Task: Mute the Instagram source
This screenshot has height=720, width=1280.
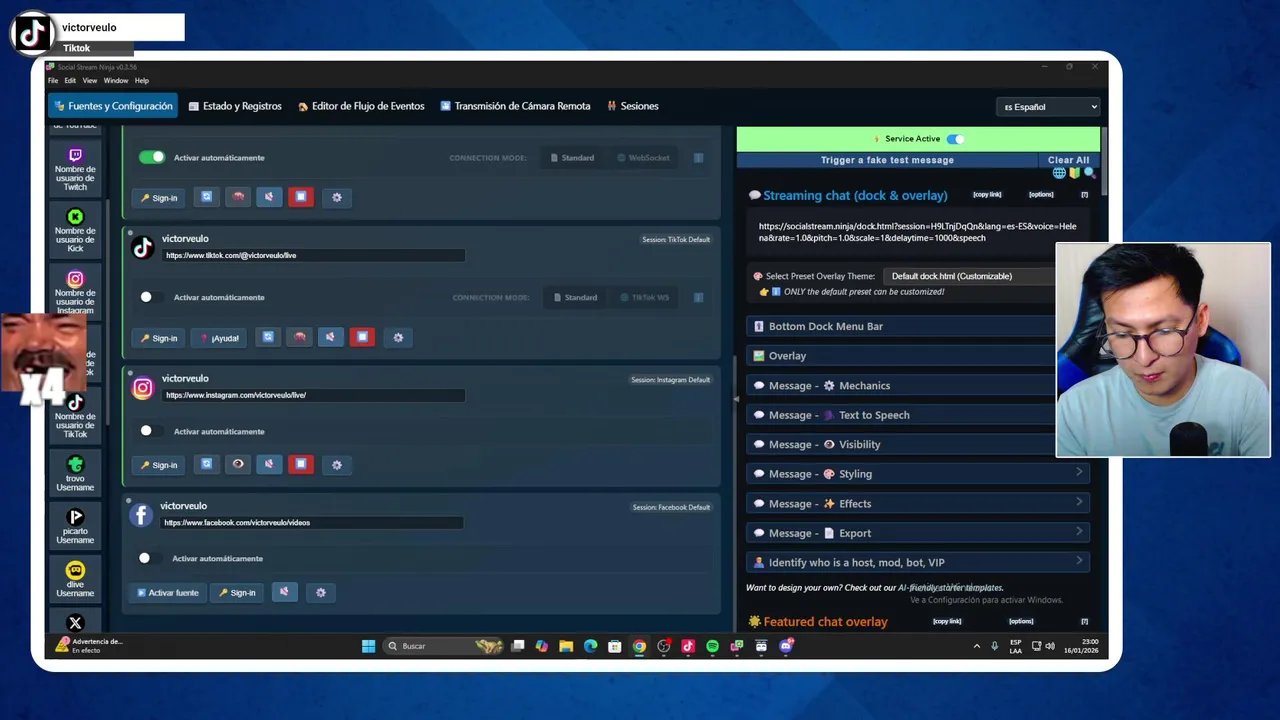Action: click(269, 464)
